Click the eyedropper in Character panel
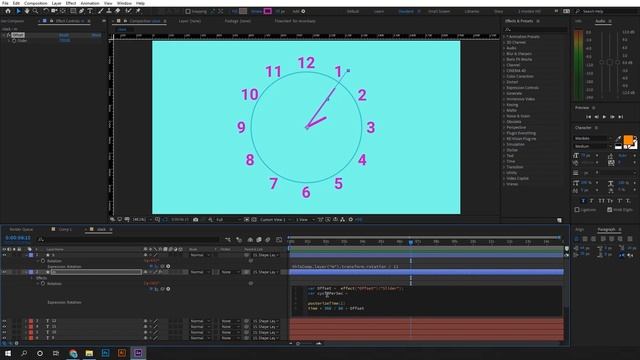The width and height of the screenshot is (640, 360). click(x=618, y=139)
